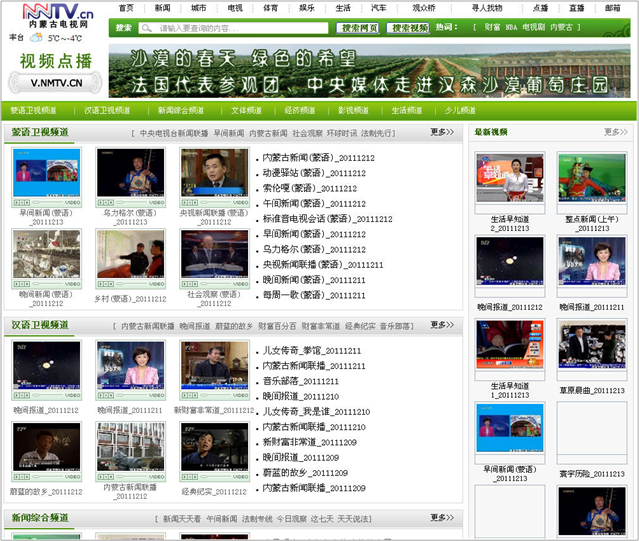
Task: Open the 视频点播 V.NMTV.CN logo
Action: tap(55, 69)
